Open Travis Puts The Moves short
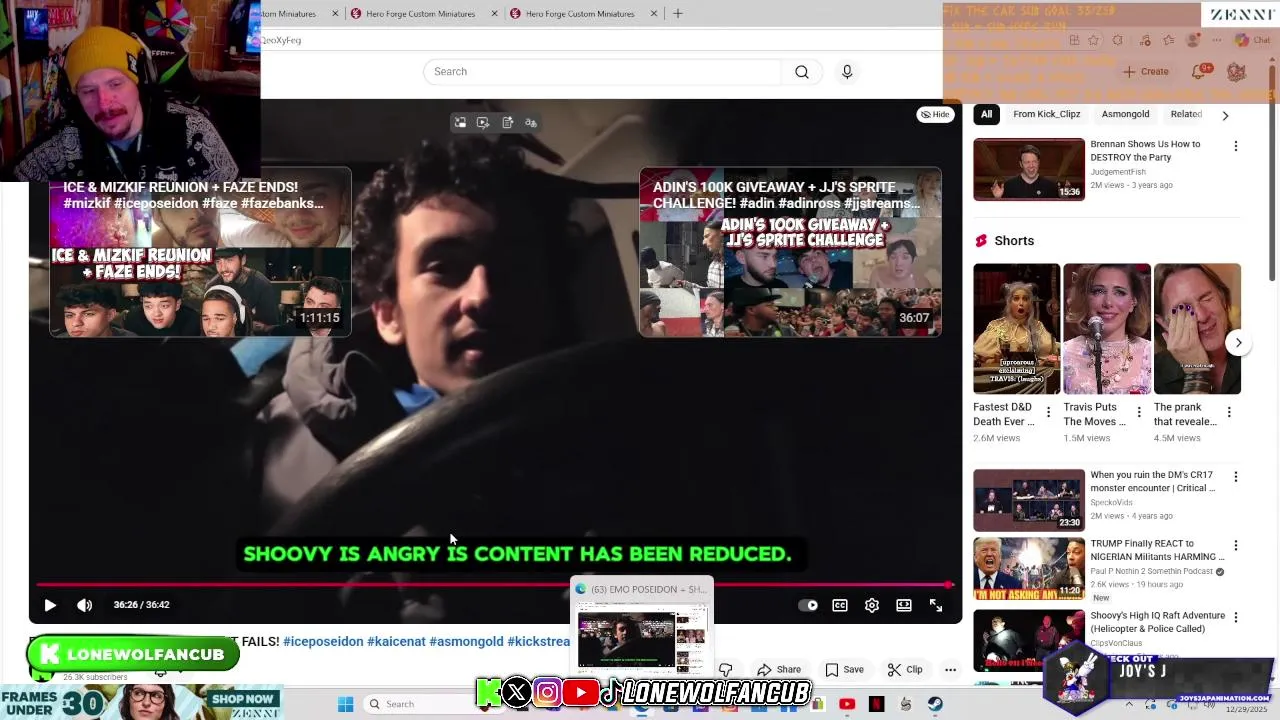Screen dimensions: 1280x720 click(x=1106, y=329)
